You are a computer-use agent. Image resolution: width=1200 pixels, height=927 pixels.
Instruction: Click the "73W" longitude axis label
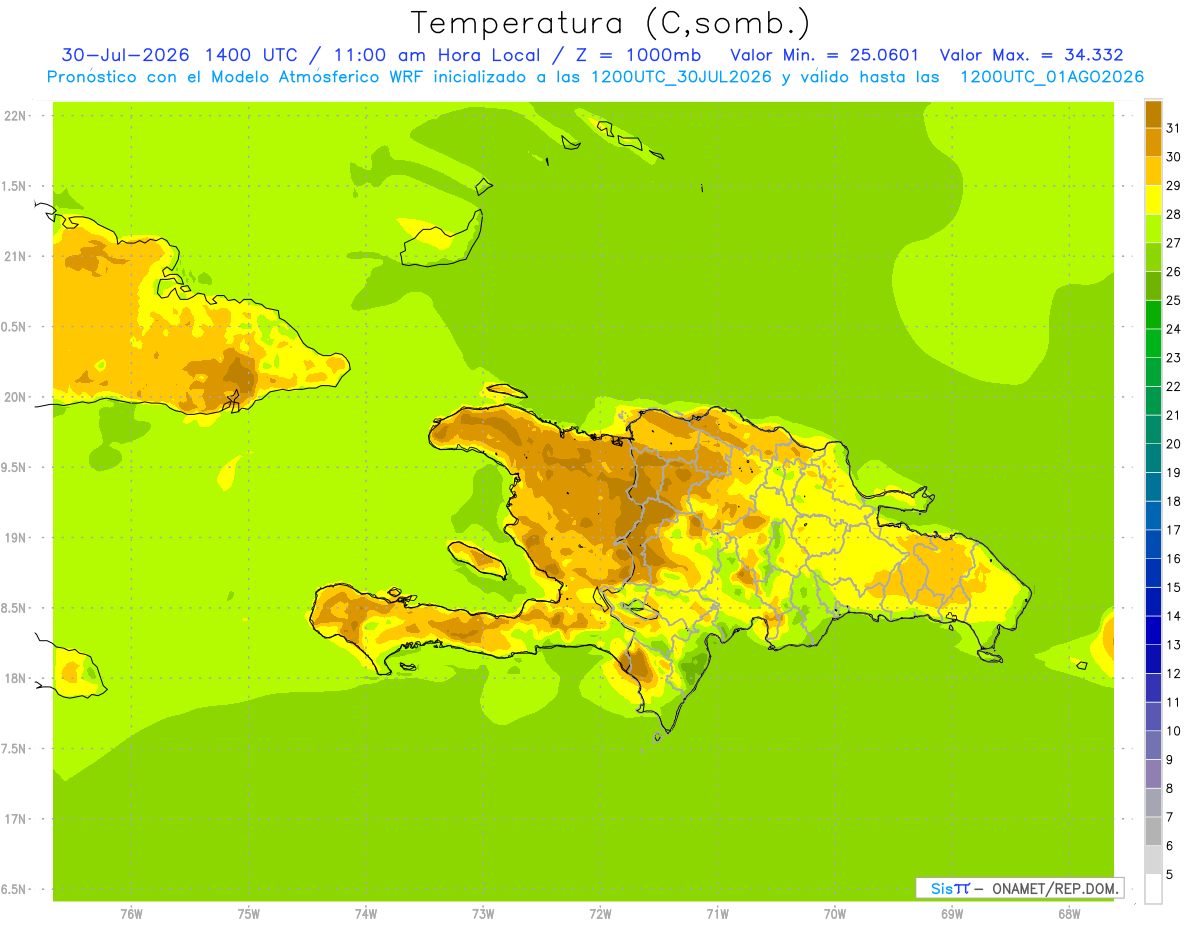483,913
